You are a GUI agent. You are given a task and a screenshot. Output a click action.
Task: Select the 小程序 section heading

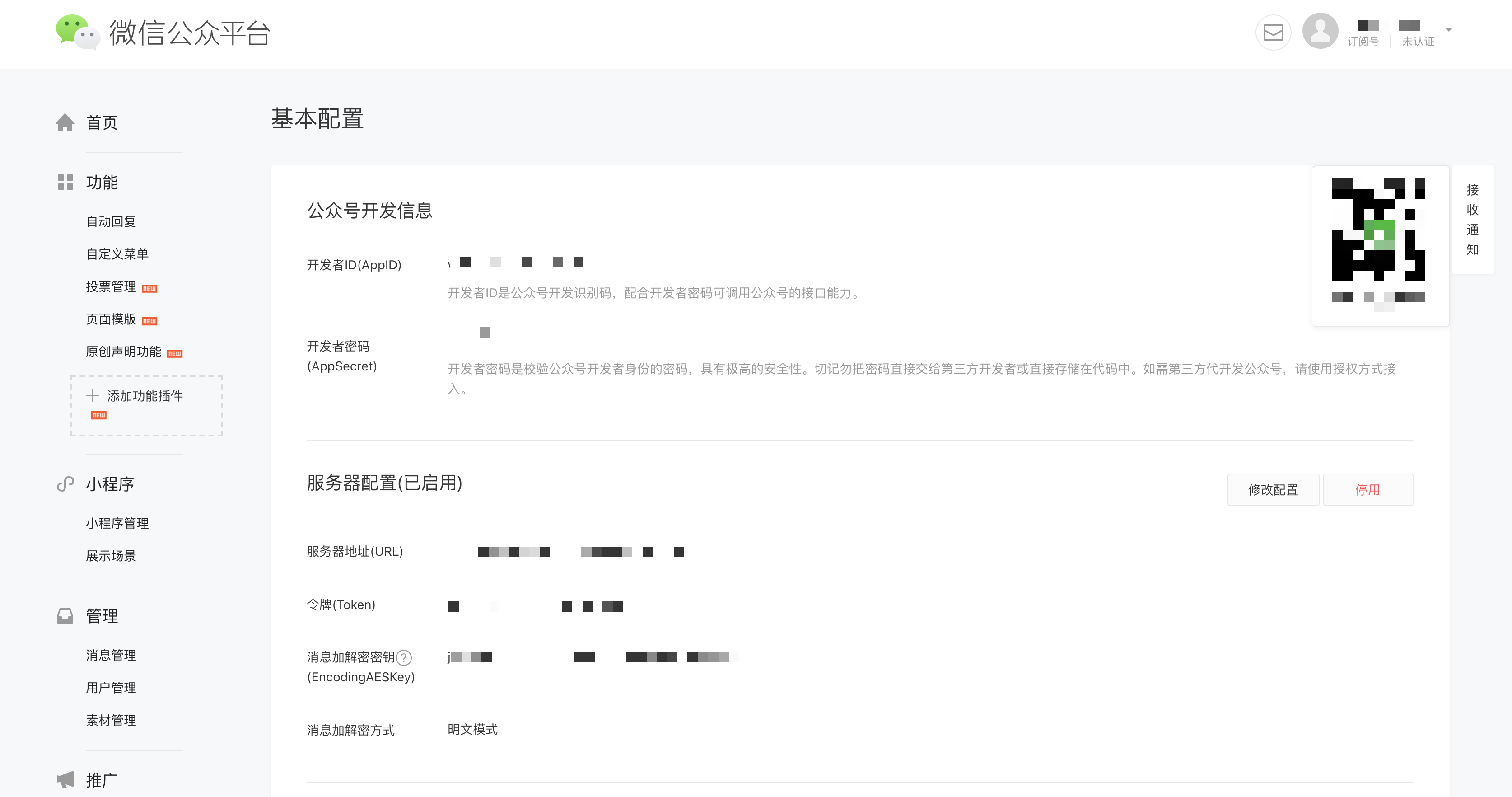pos(110,484)
